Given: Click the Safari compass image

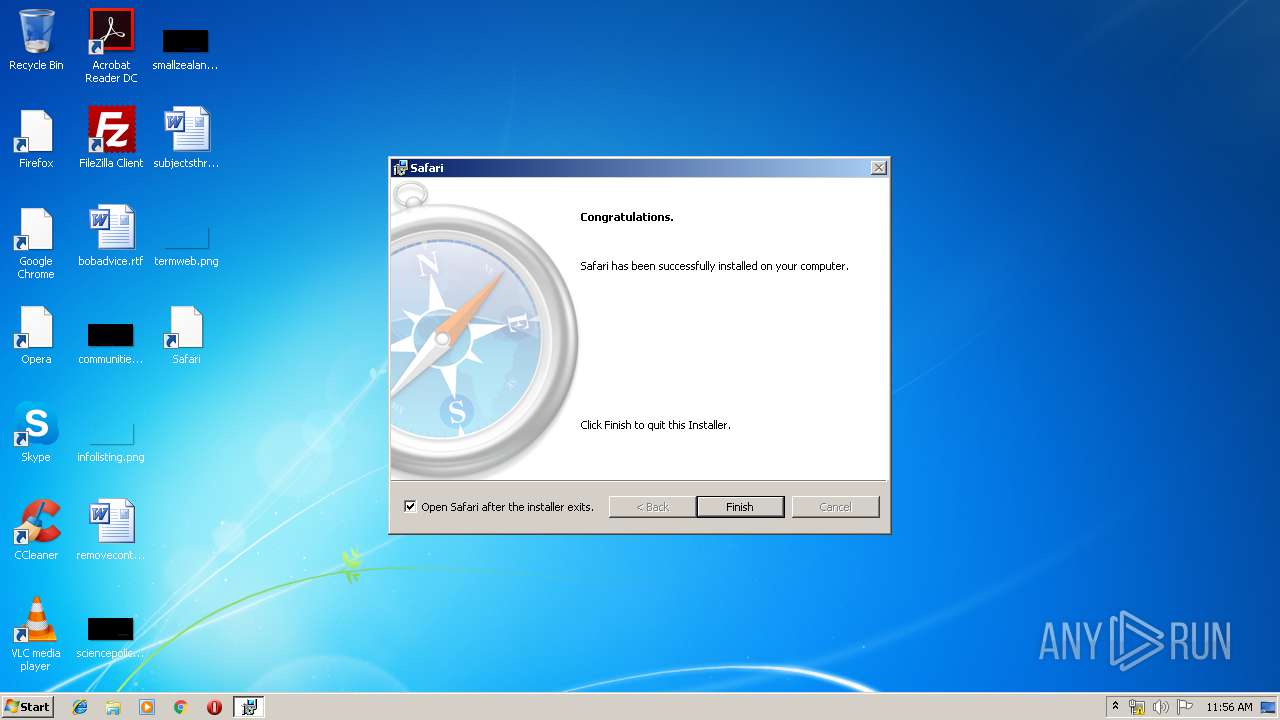Looking at the screenshot, I should point(484,330).
